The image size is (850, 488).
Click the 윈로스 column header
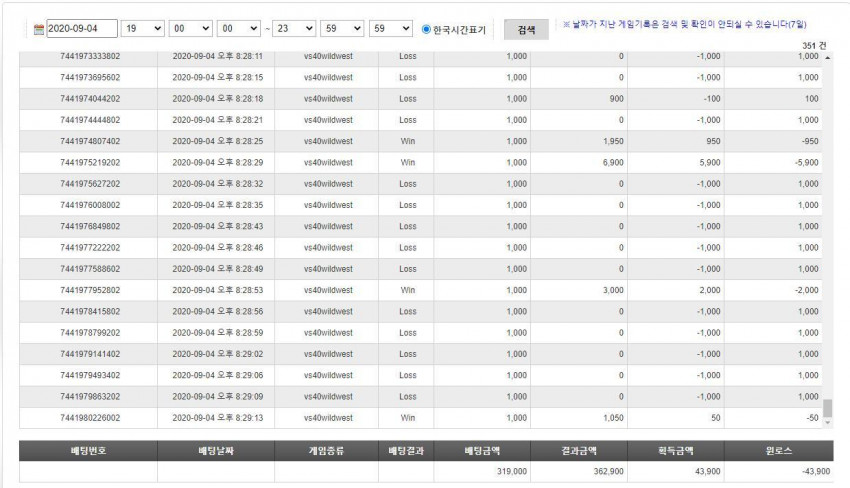pos(779,451)
